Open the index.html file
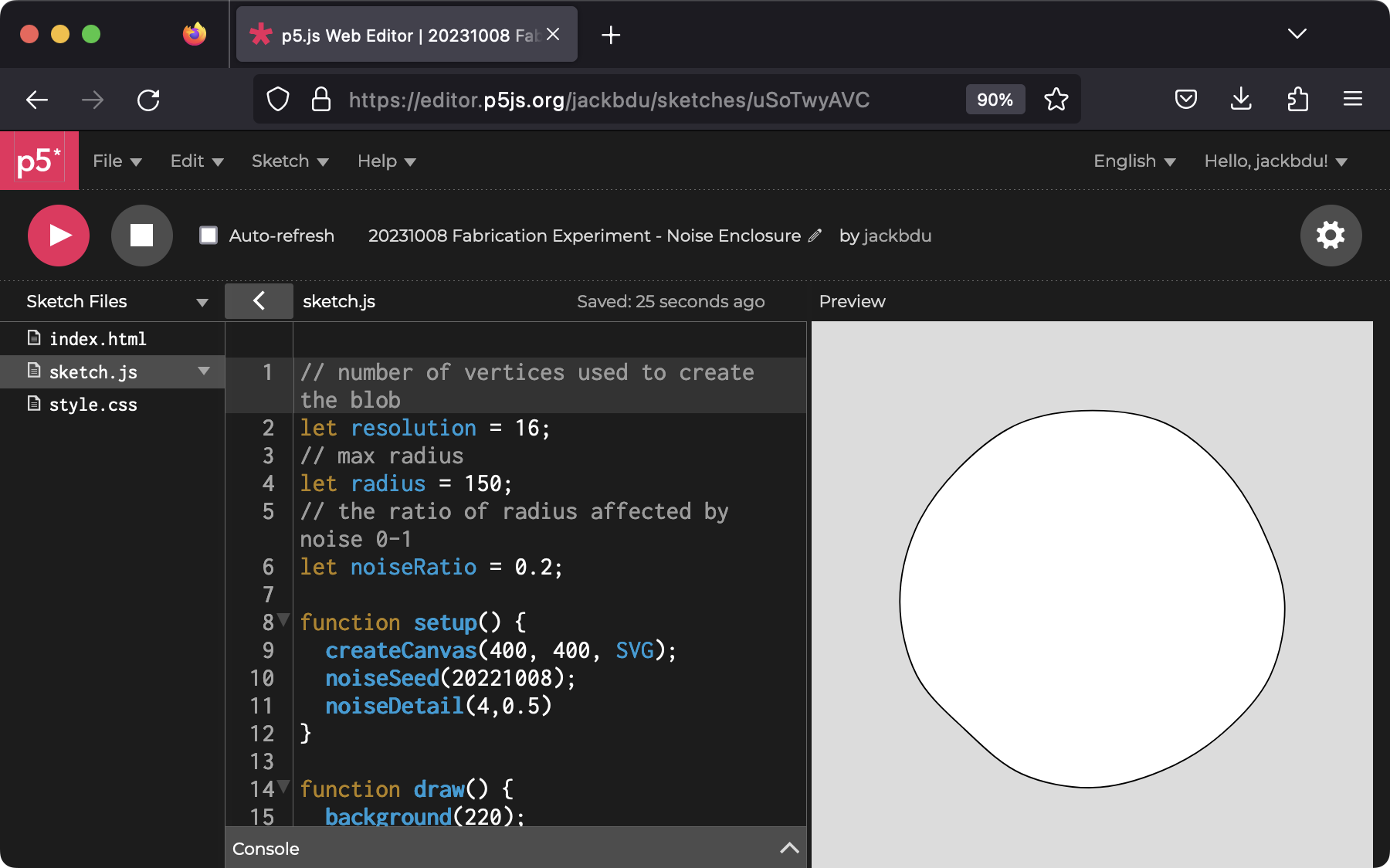 point(97,339)
